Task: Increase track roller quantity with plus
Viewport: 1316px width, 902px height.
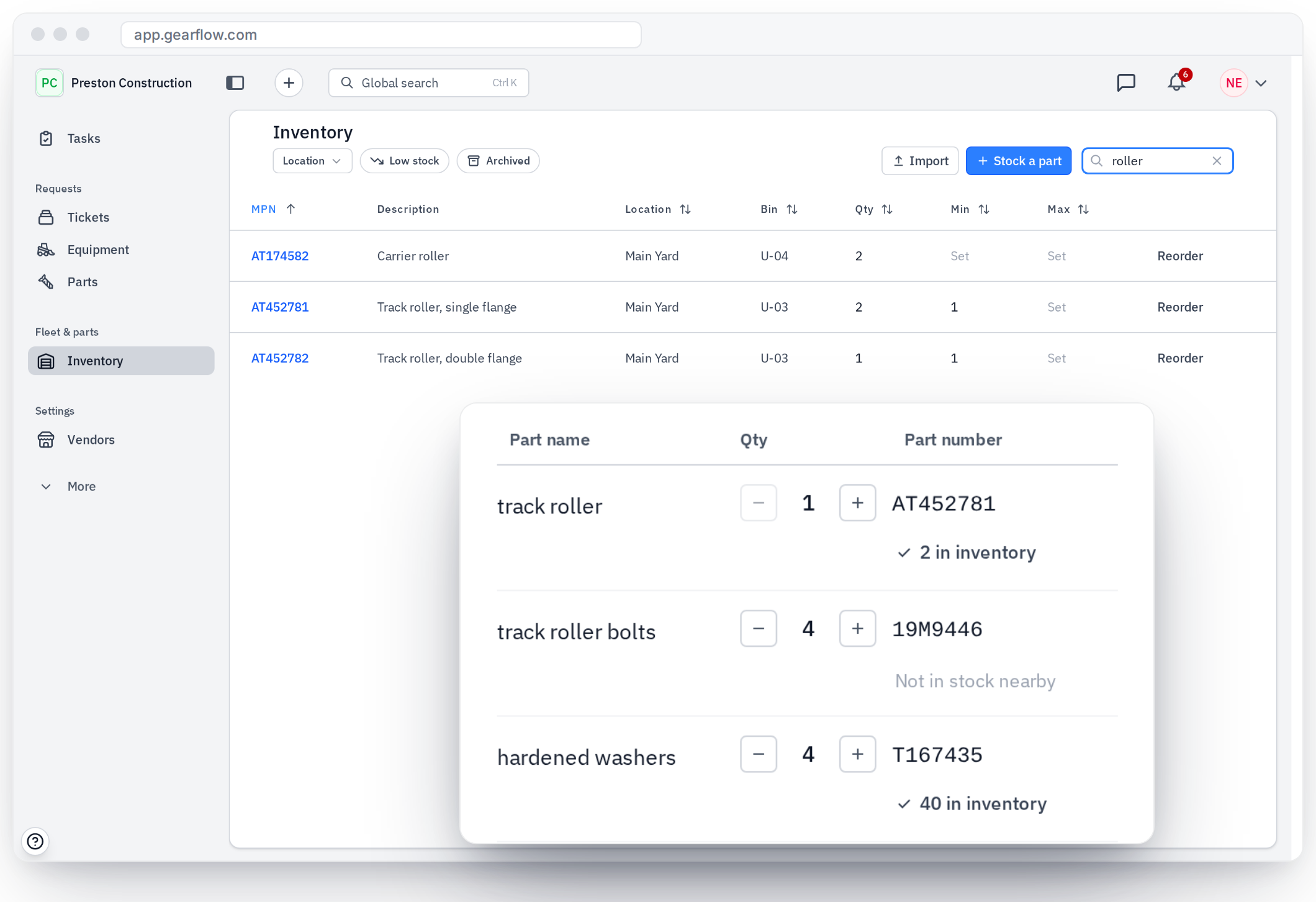Action: [857, 503]
